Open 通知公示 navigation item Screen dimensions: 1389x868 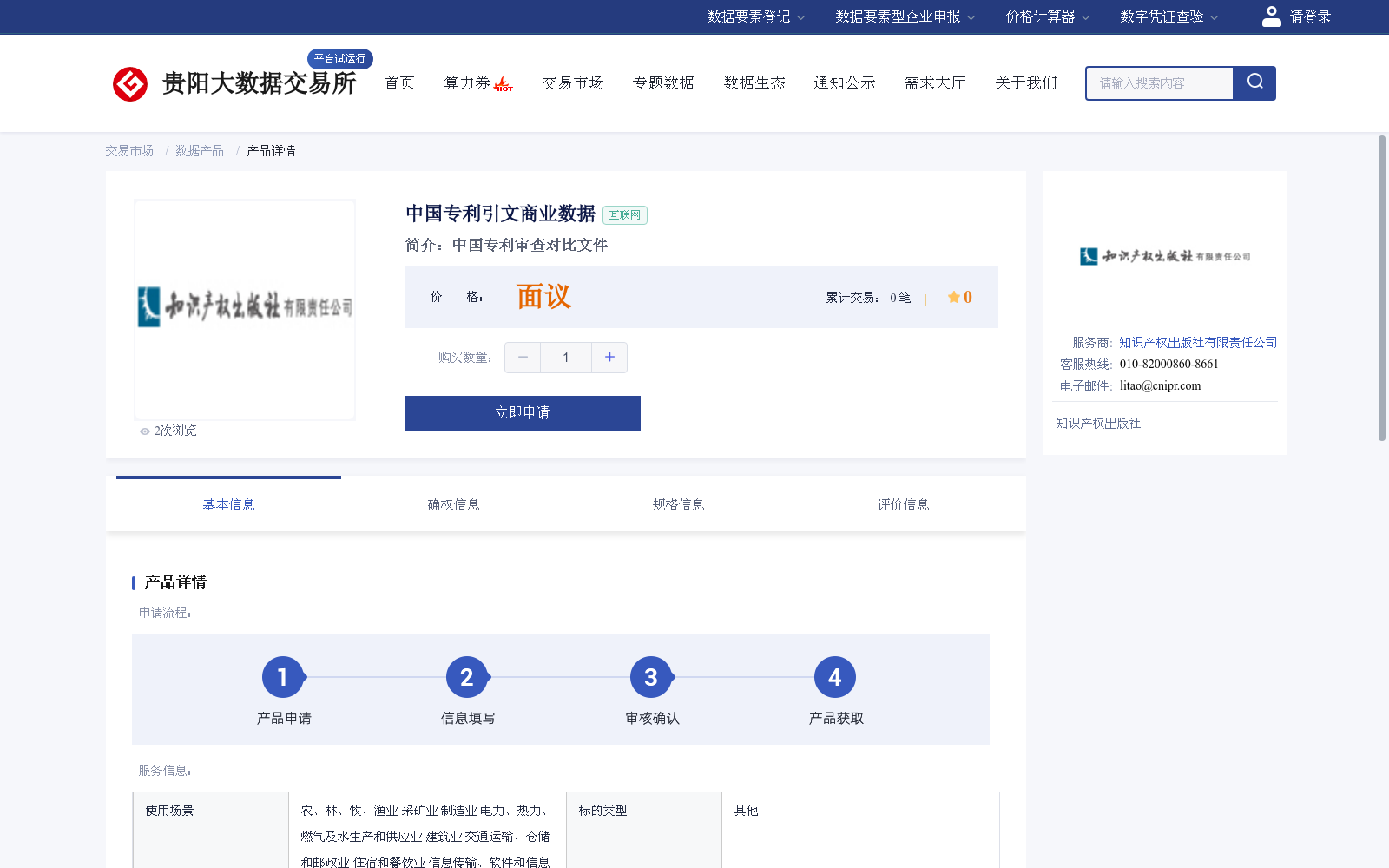[845, 83]
